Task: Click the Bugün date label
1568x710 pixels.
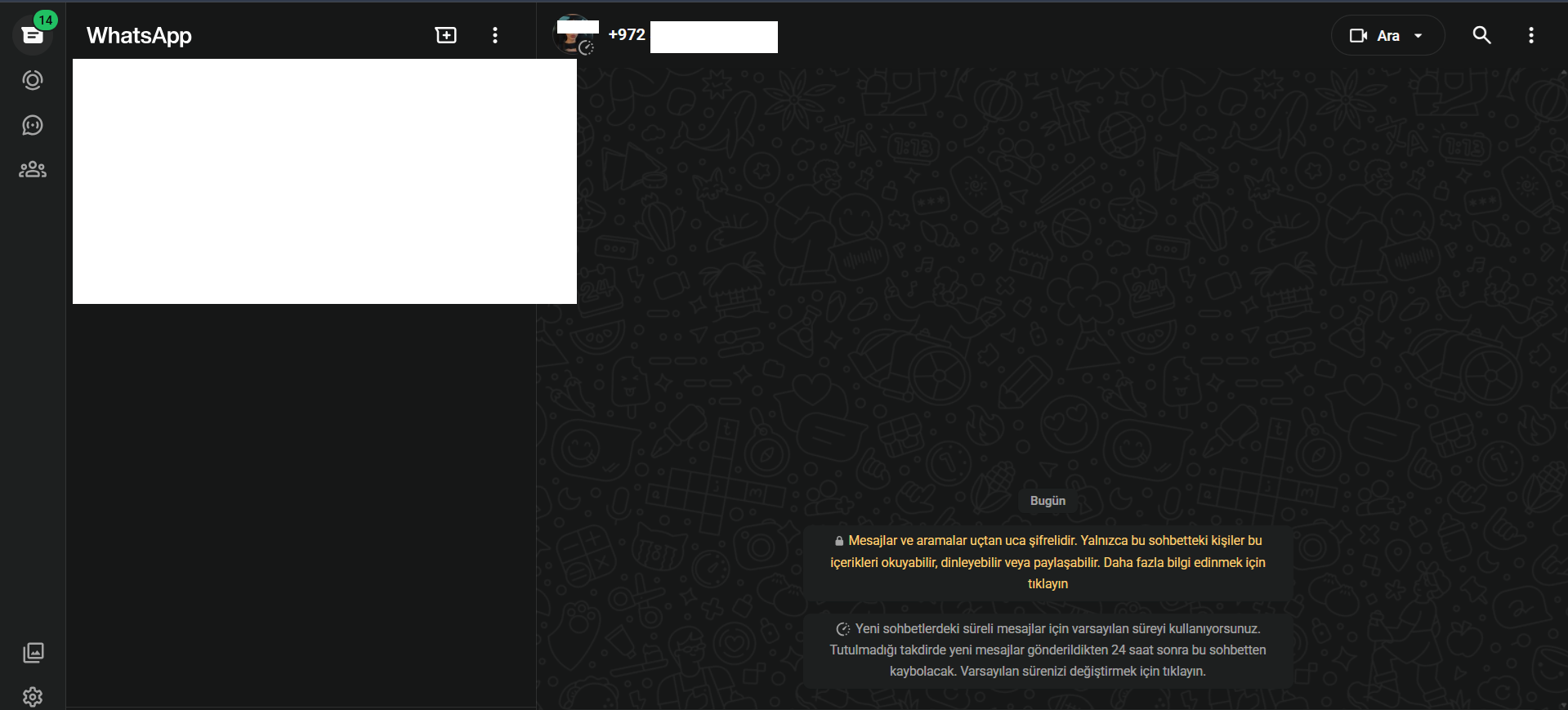Action: (x=1048, y=501)
